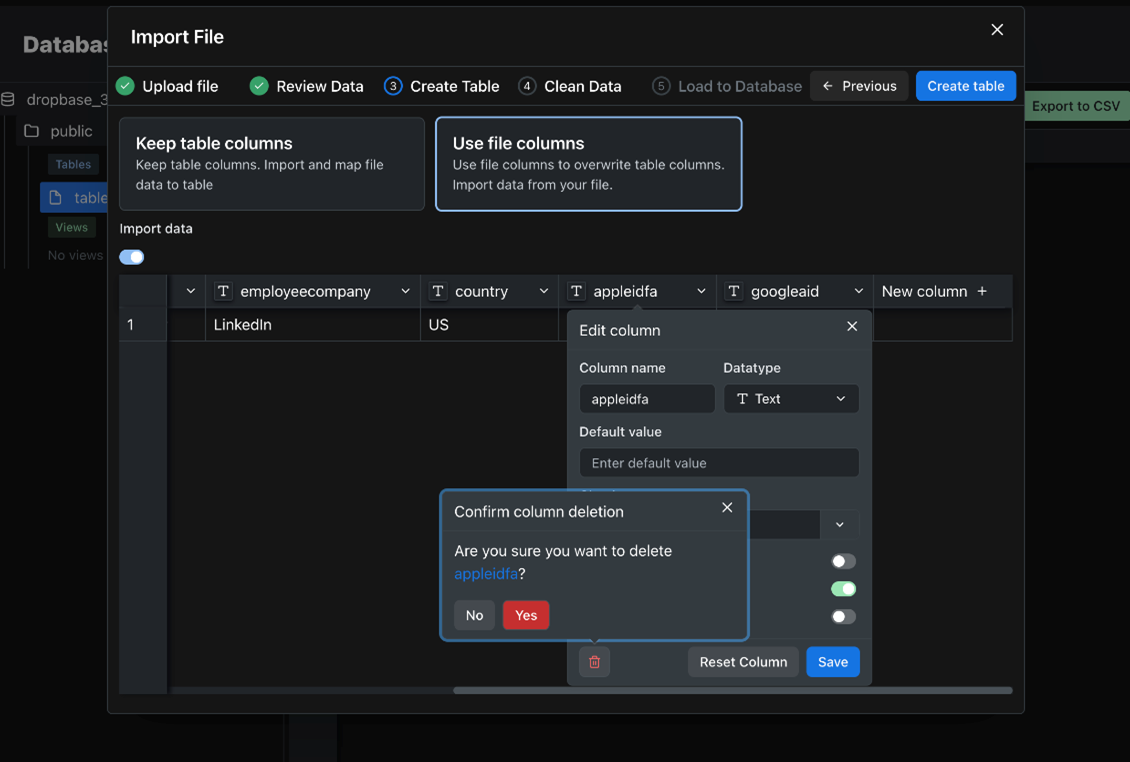This screenshot has width=1130, height=762.
Task: Click the plus icon for New column
Action: point(982,291)
